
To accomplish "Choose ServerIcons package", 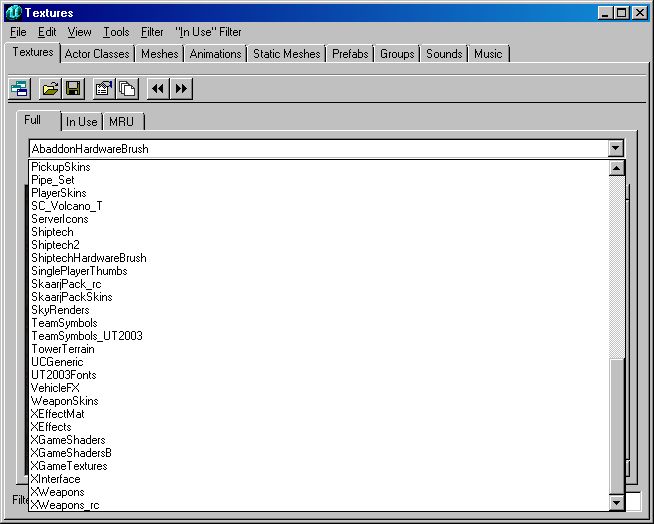I will (x=319, y=219).
